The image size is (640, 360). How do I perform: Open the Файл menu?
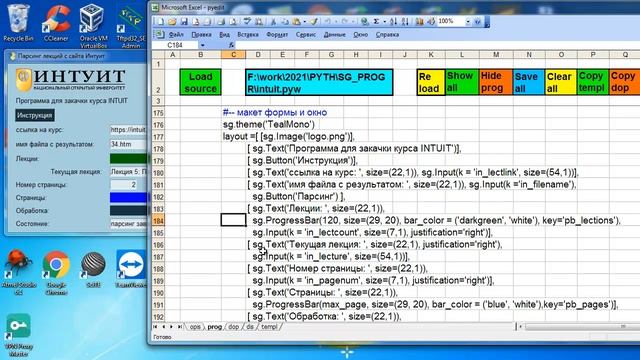(x=176, y=35)
